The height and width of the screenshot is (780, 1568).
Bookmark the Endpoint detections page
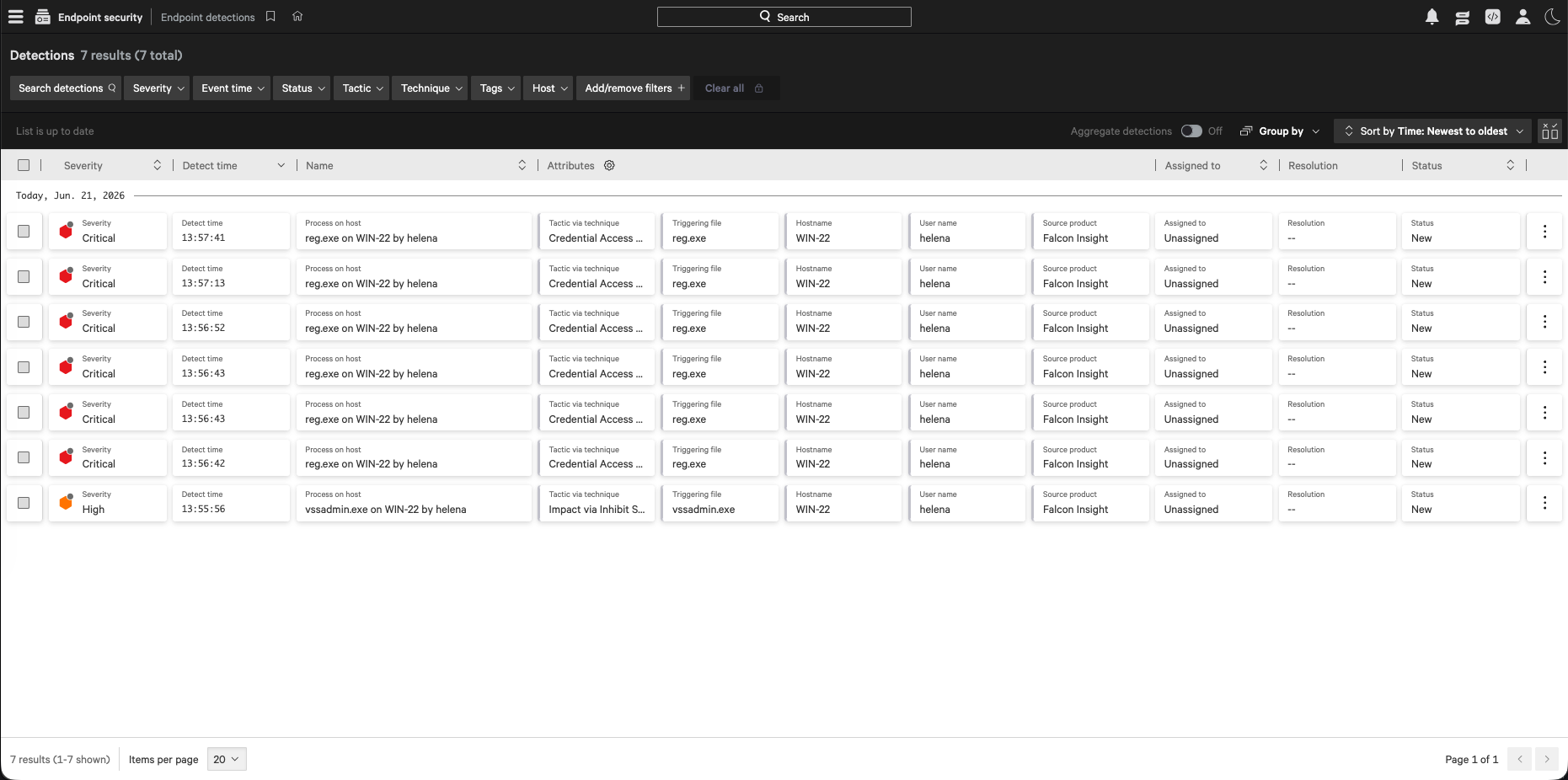[270, 16]
